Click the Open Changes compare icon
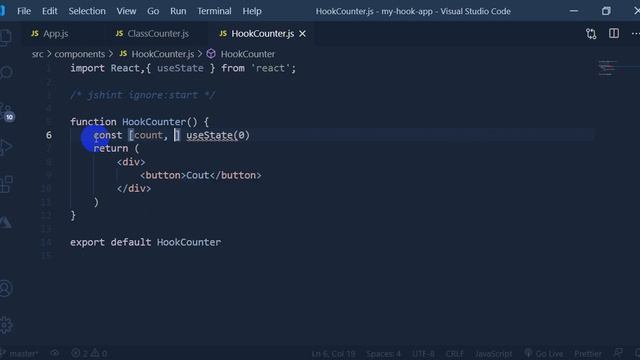This screenshot has height=360, width=640. point(591,33)
